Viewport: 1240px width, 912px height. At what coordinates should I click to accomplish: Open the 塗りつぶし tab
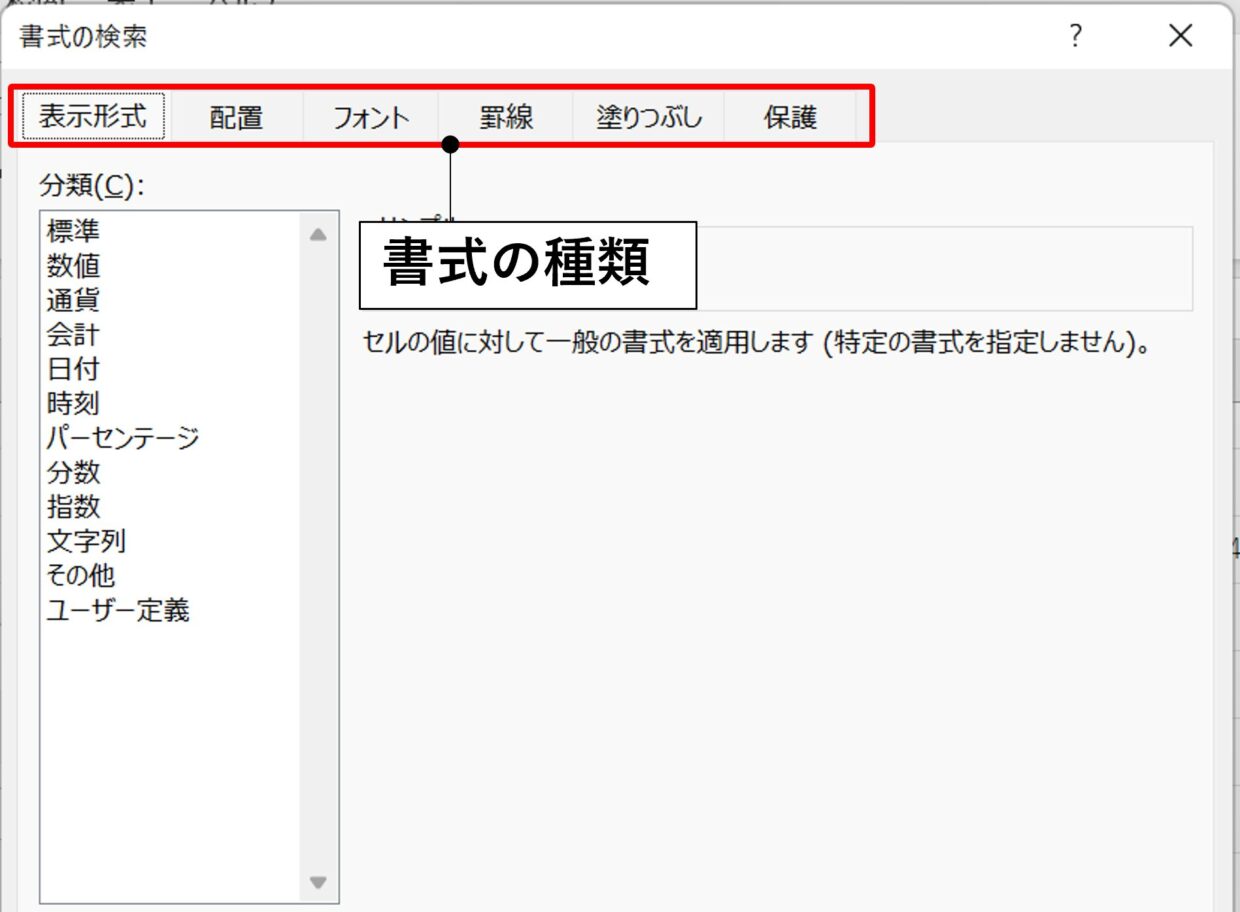coord(650,118)
